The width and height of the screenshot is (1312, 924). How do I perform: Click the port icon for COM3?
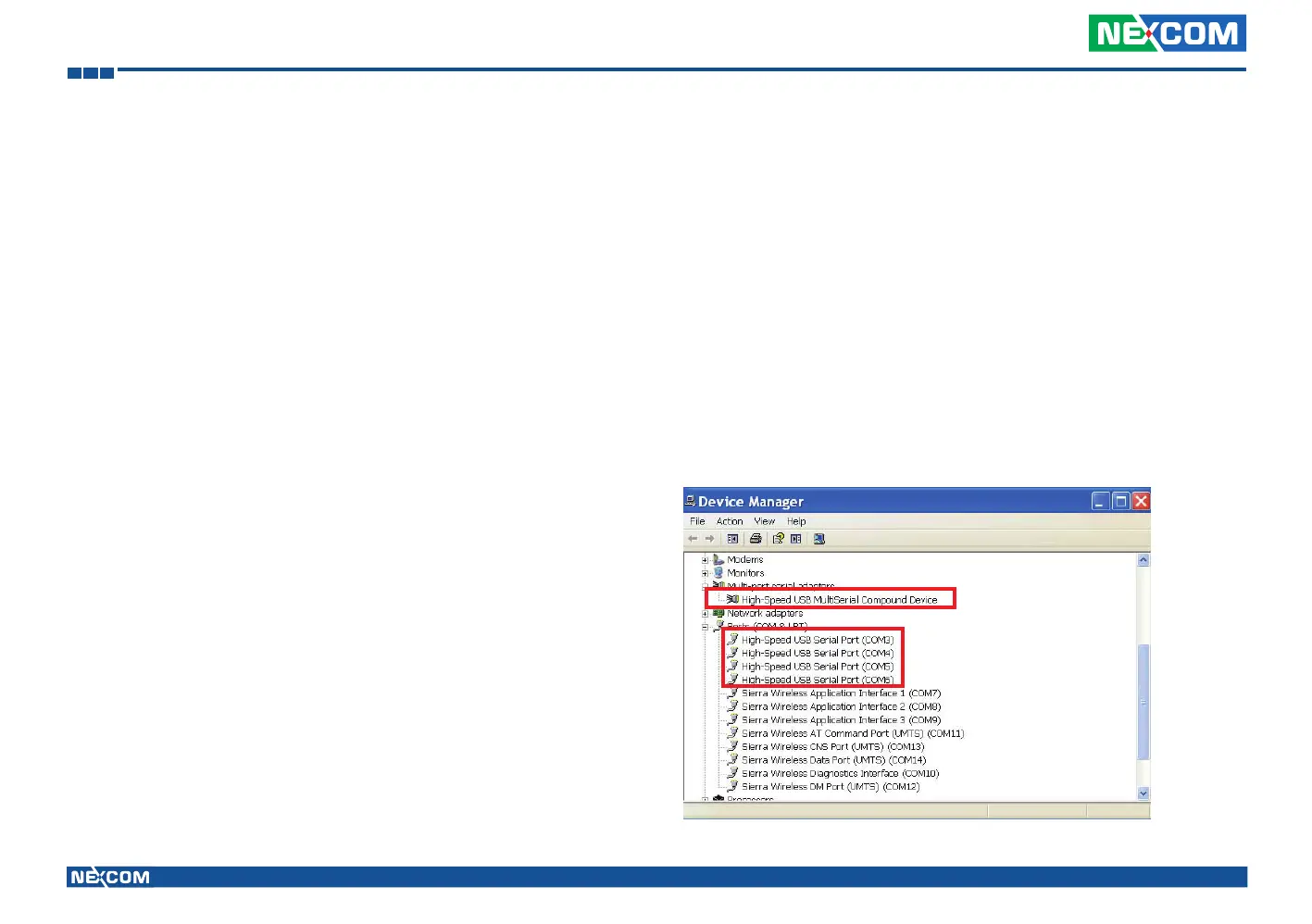[x=732, y=640]
